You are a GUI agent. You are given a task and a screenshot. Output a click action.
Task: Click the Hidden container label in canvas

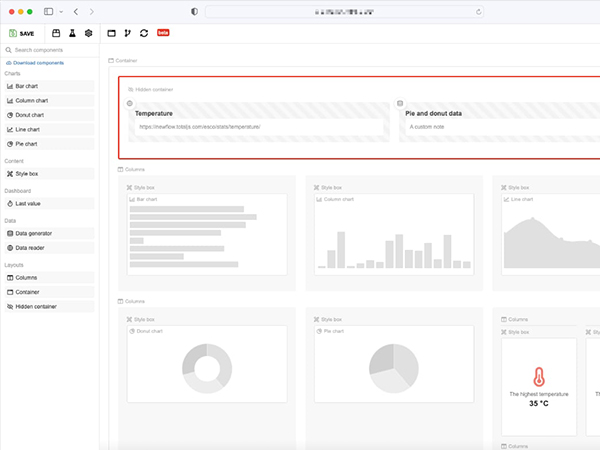pyautogui.click(x=150, y=90)
